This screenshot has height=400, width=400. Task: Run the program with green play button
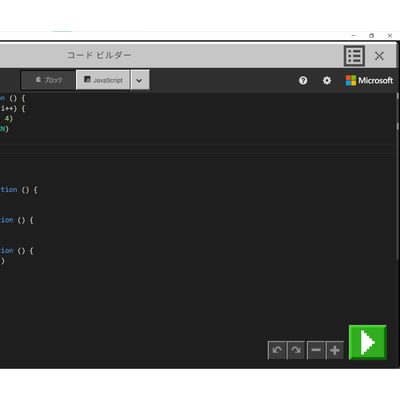pyautogui.click(x=368, y=342)
